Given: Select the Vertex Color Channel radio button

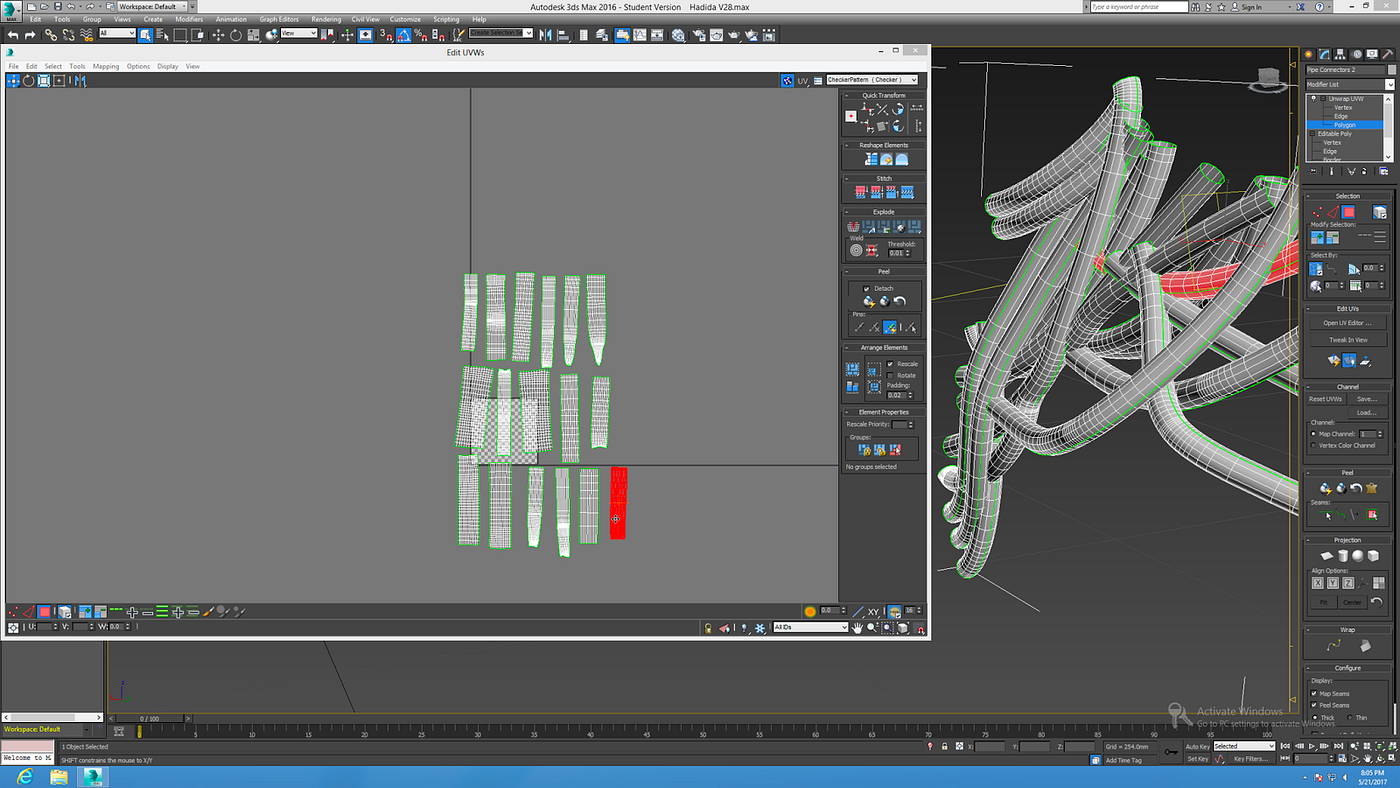Looking at the screenshot, I should (x=1313, y=445).
